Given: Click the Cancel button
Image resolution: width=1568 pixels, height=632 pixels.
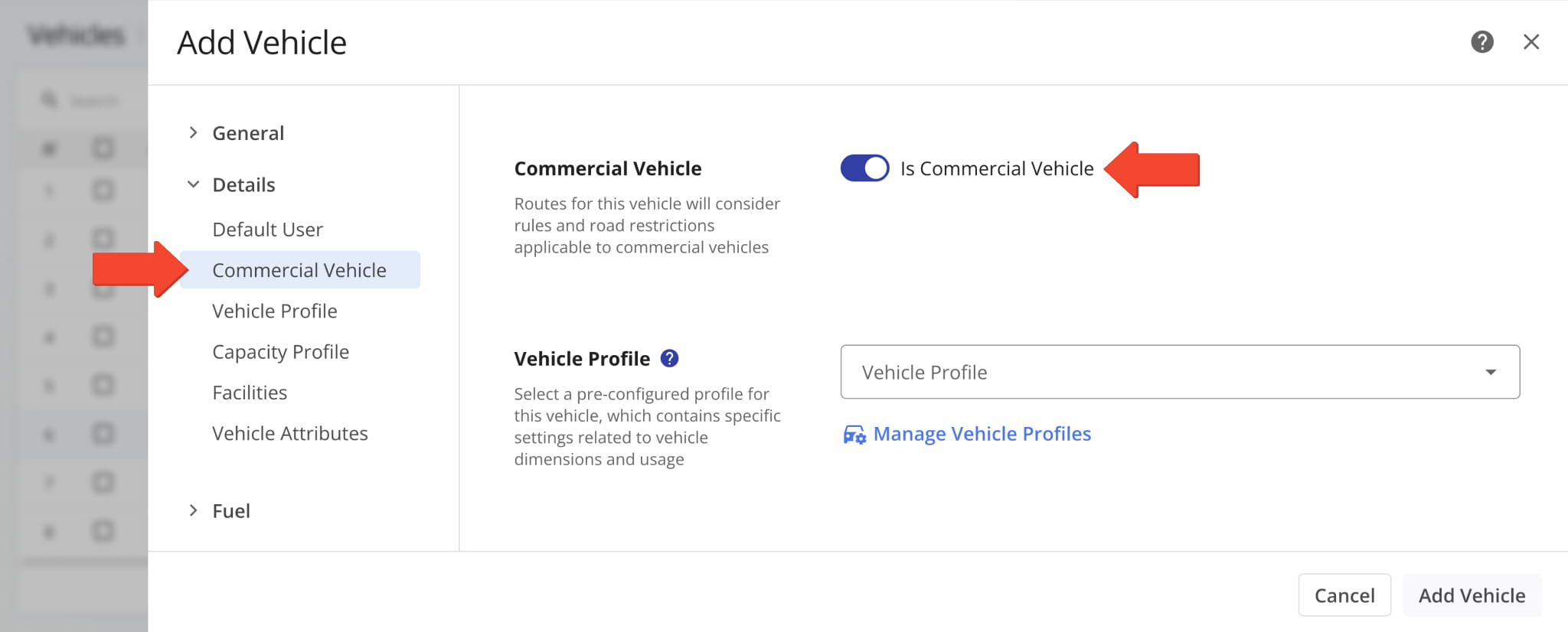Looking at the screenshot, I should click(1344, 595).
